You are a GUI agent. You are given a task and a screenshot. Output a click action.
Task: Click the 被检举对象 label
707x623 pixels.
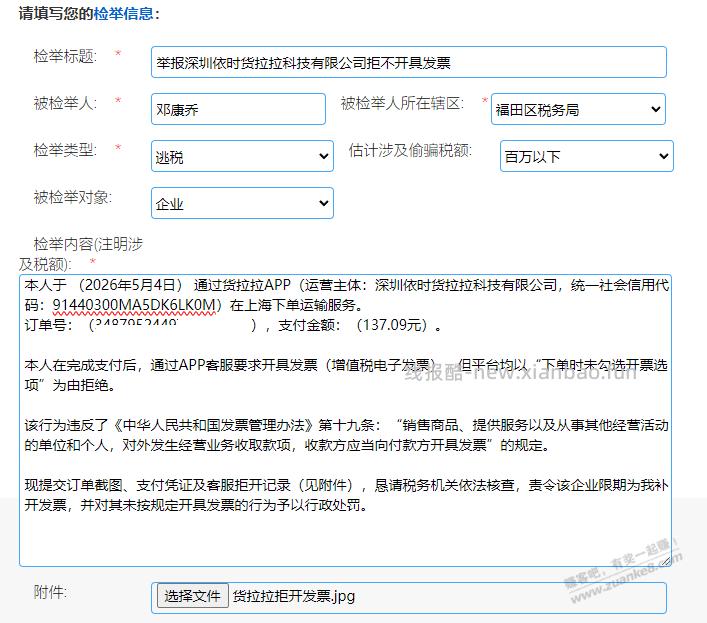click(73, 197)
